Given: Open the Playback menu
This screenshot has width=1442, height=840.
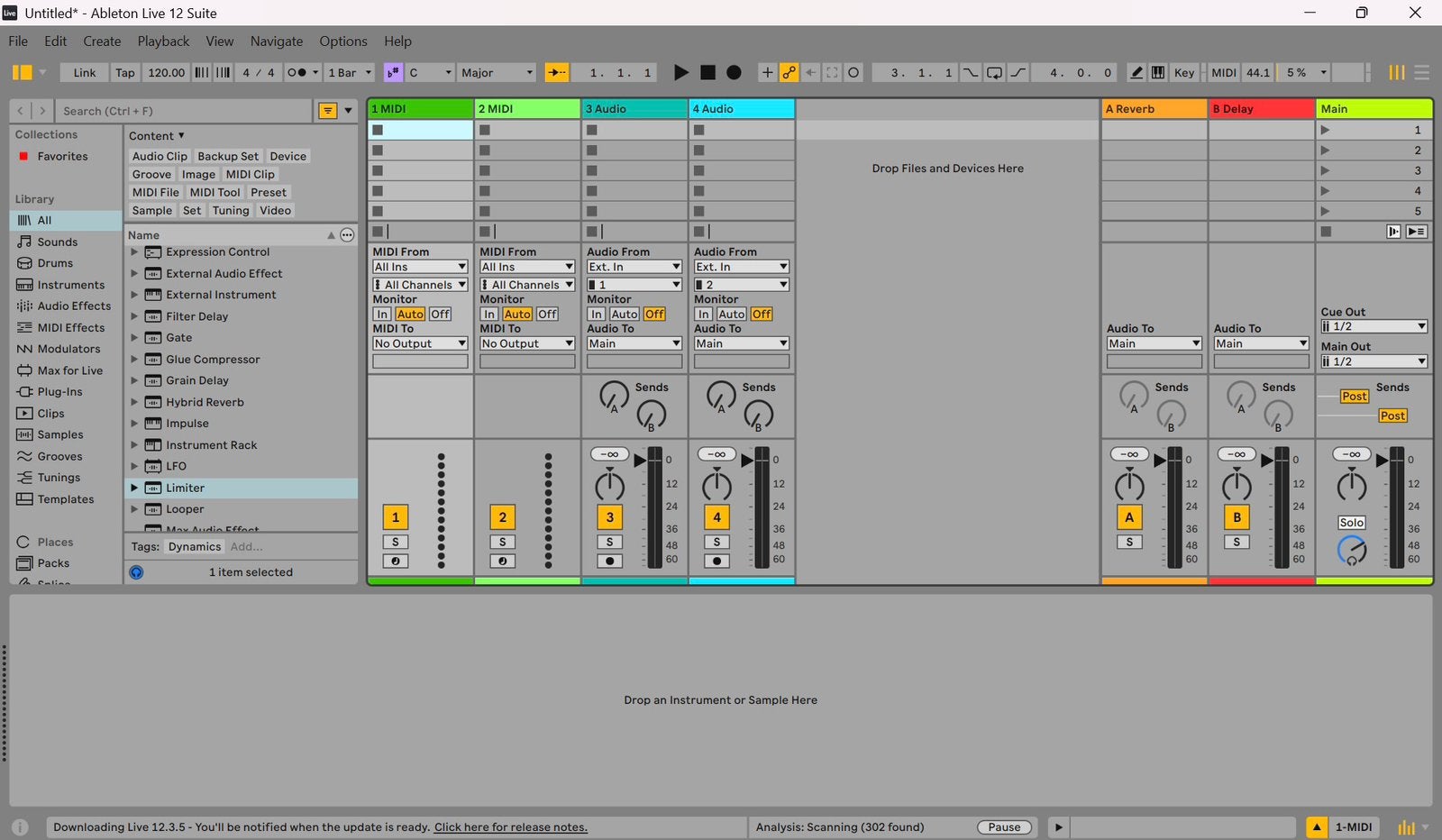Looking at the screenshot, I should coord(163,41).
